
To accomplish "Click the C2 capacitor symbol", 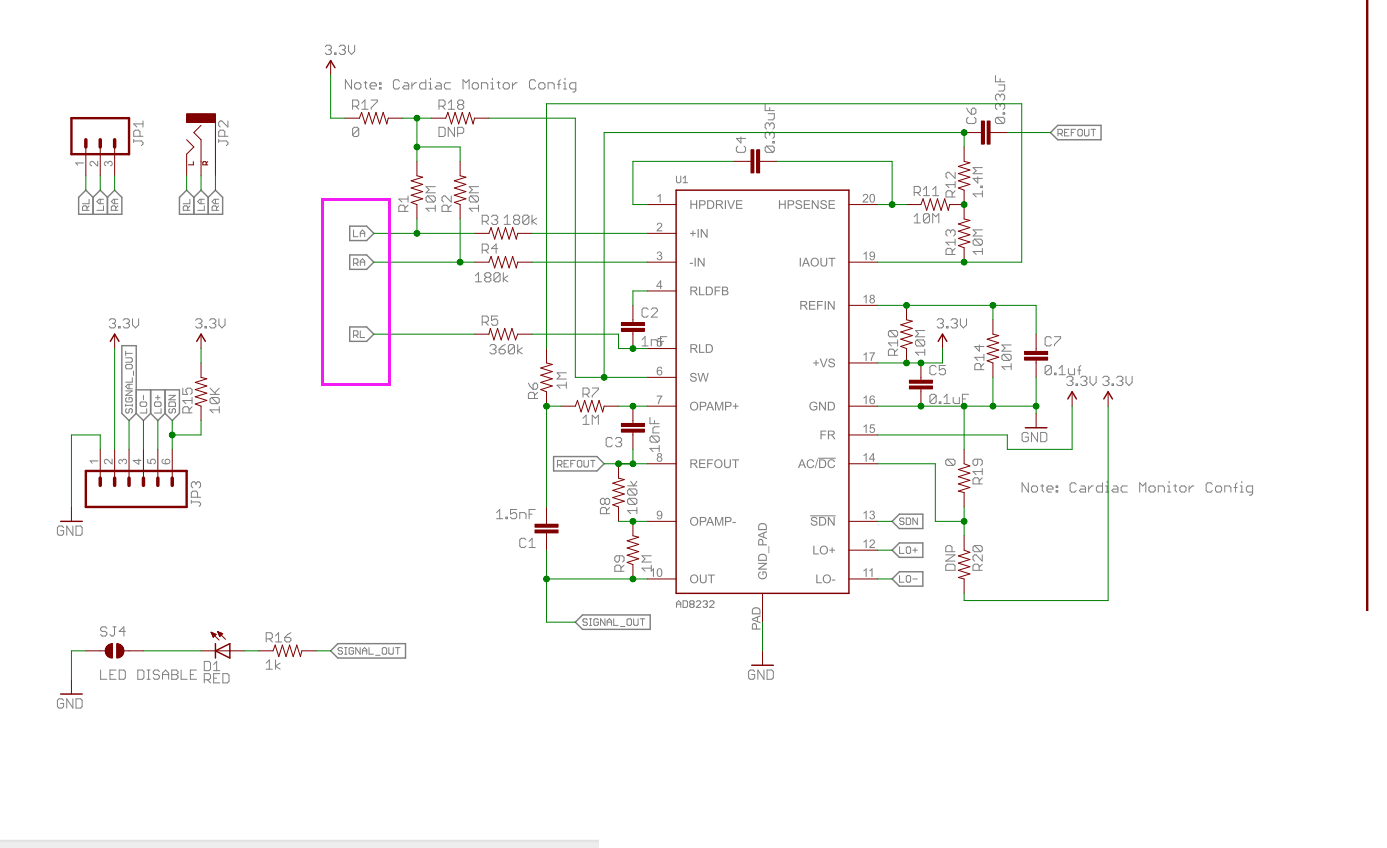I will [x=632, y=326].
